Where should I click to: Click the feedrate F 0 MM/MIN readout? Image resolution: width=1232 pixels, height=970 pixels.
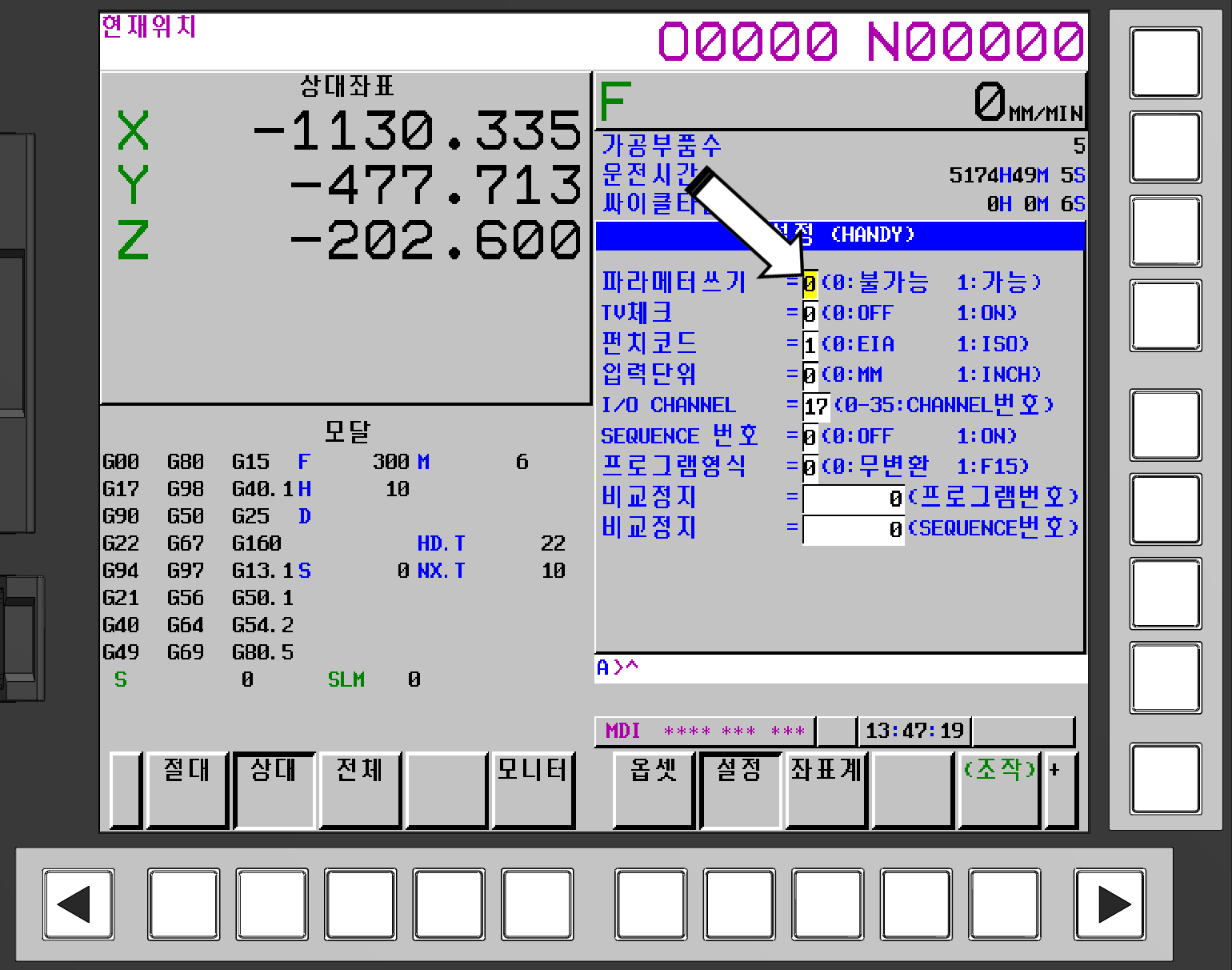842,102
